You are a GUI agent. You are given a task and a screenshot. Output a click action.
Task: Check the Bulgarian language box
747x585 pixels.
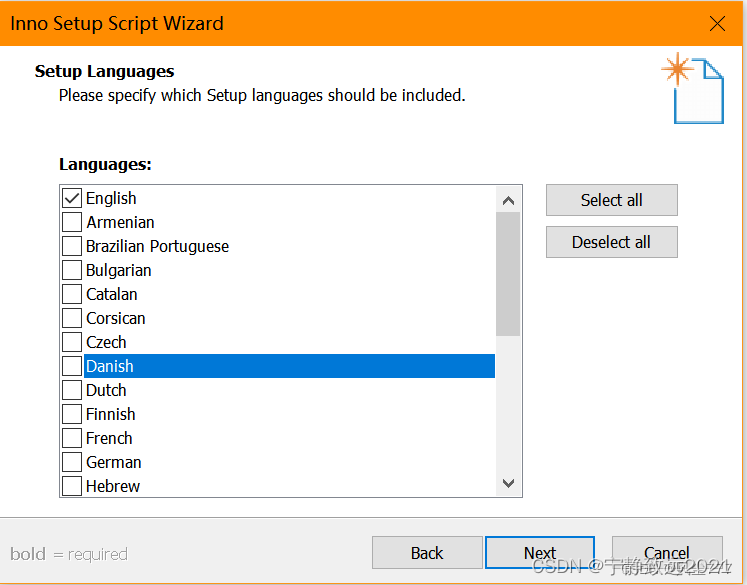tap(72, 270)
